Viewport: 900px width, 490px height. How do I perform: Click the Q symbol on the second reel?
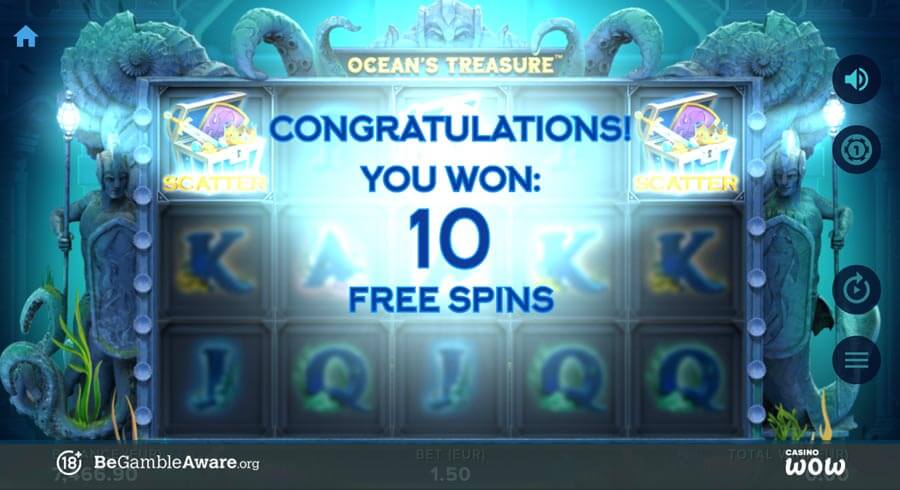(x=334, y=379)
